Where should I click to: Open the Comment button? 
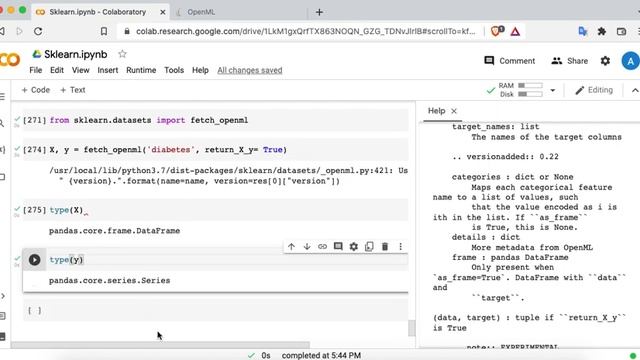coord(509,61)
